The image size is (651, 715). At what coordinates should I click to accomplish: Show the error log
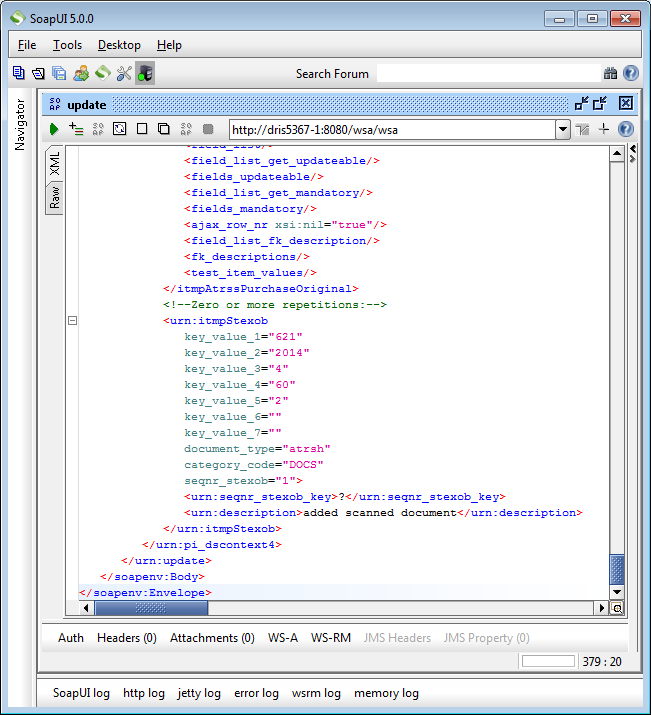pos(256,693)
